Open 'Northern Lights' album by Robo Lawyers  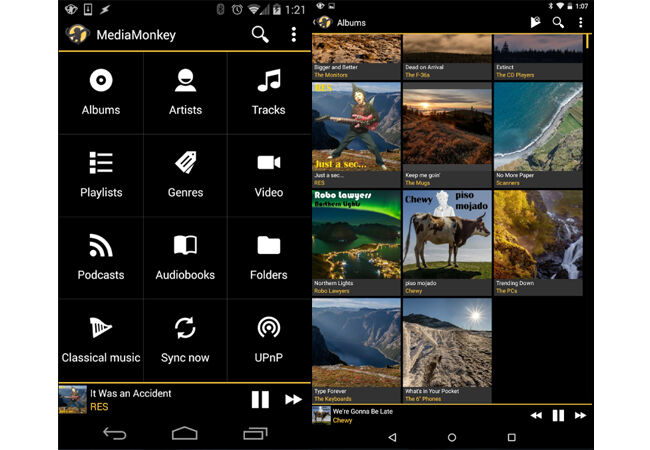pos(357,243)
